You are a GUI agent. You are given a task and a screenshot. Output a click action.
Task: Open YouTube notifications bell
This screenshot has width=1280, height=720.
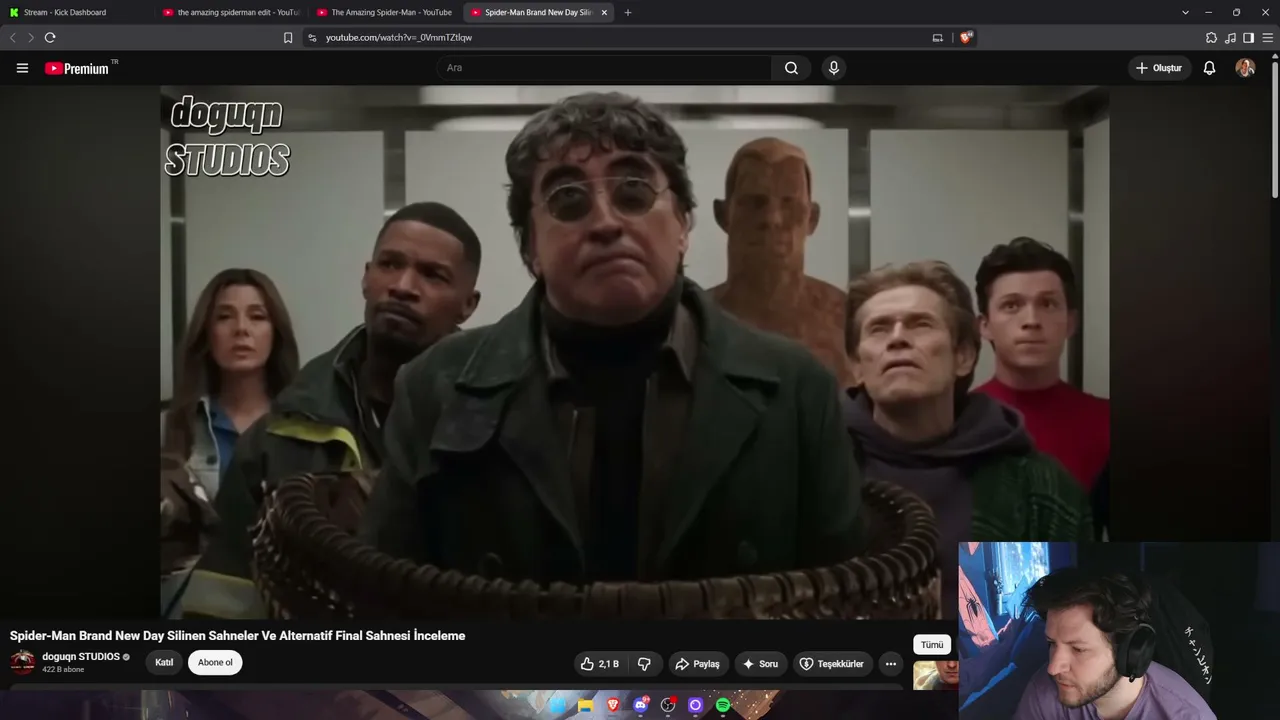(x=1209, y=68)
